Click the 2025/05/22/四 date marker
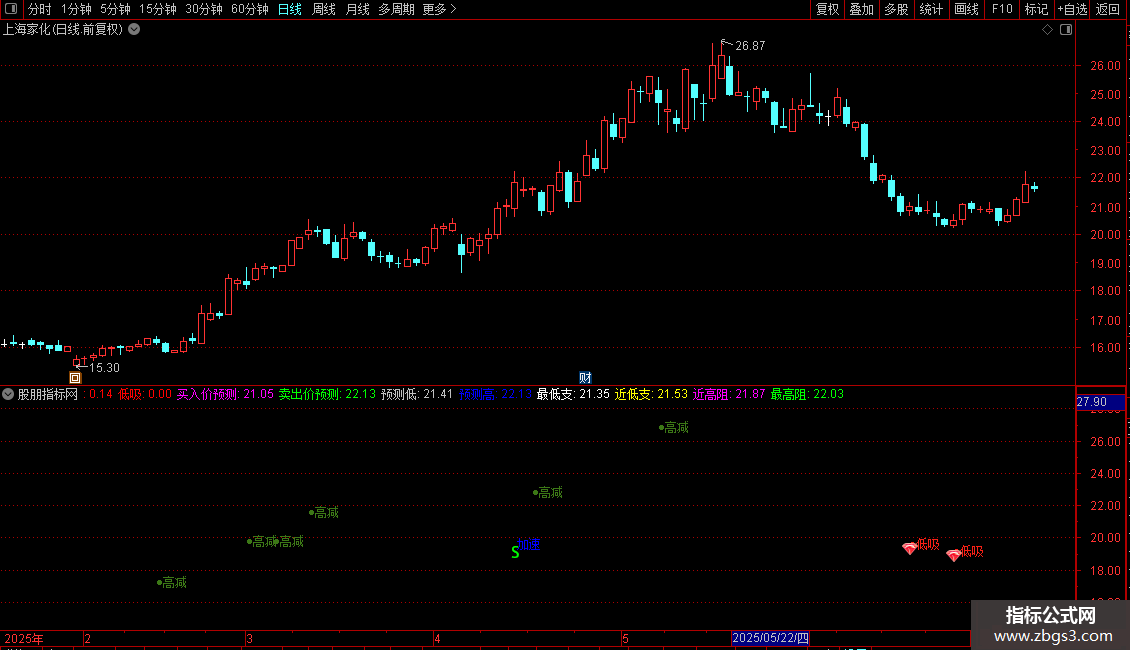1130x650 pixels. (770, 638)
